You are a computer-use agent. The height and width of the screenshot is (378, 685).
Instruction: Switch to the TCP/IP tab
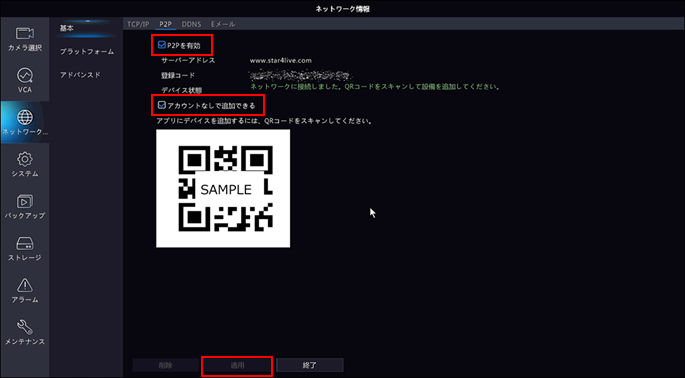tap(138, 24)
